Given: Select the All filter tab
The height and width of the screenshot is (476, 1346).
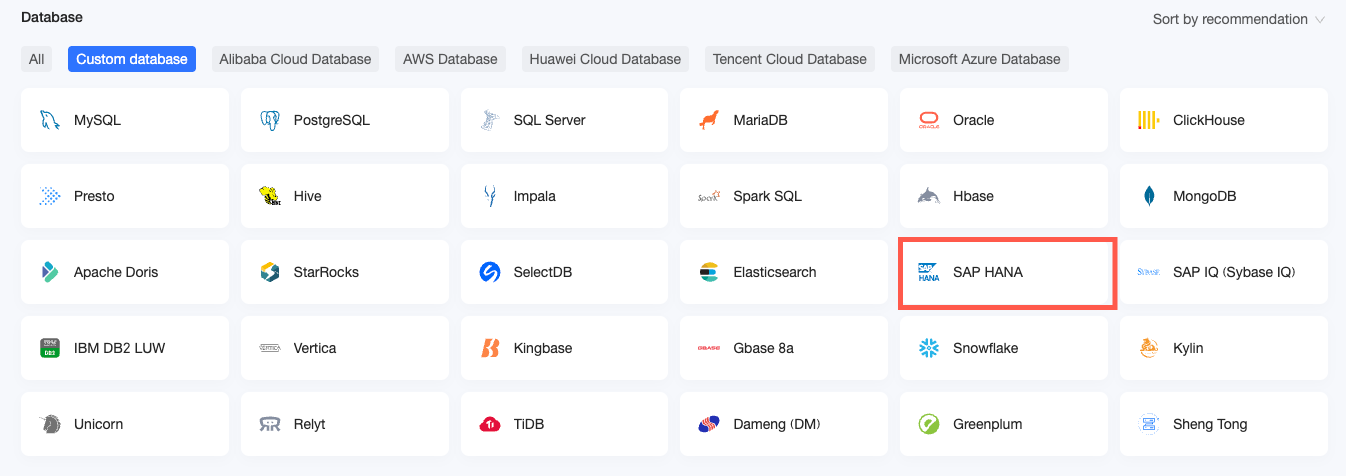Looking at the screenshot, I should [37, 59].
